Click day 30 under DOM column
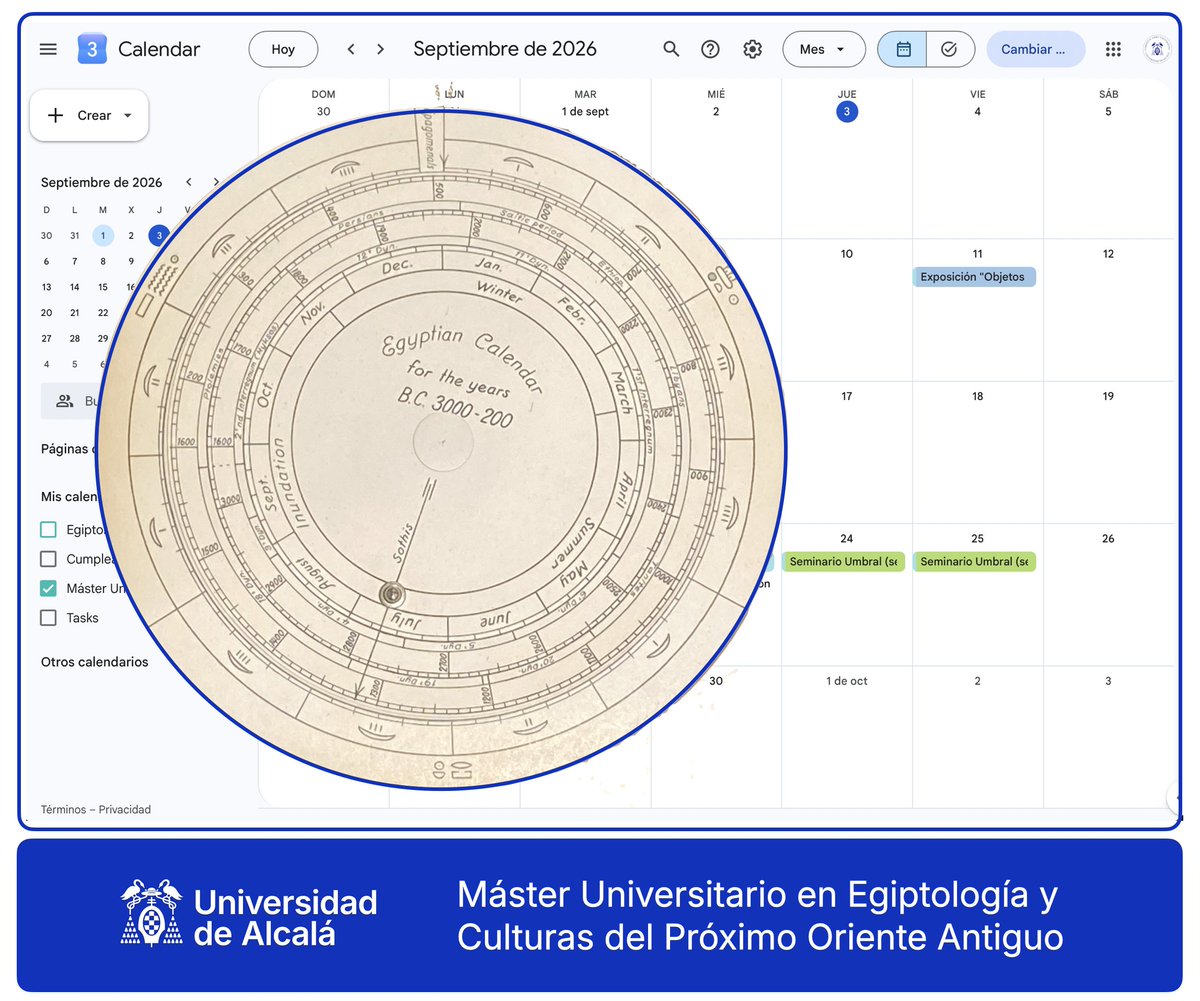The image size is (1200, 1001). pyautogui.click(x=323, y=112)
